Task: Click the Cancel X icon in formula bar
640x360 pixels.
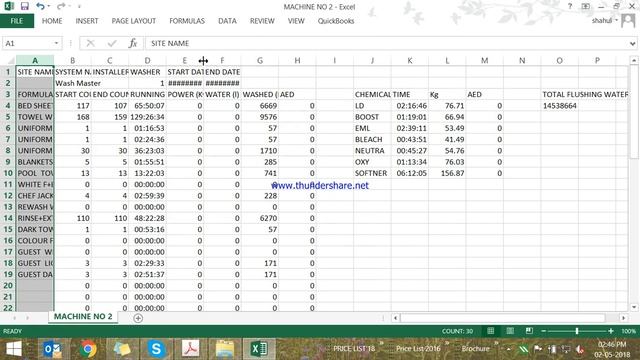Action: (x=90, y=43)
